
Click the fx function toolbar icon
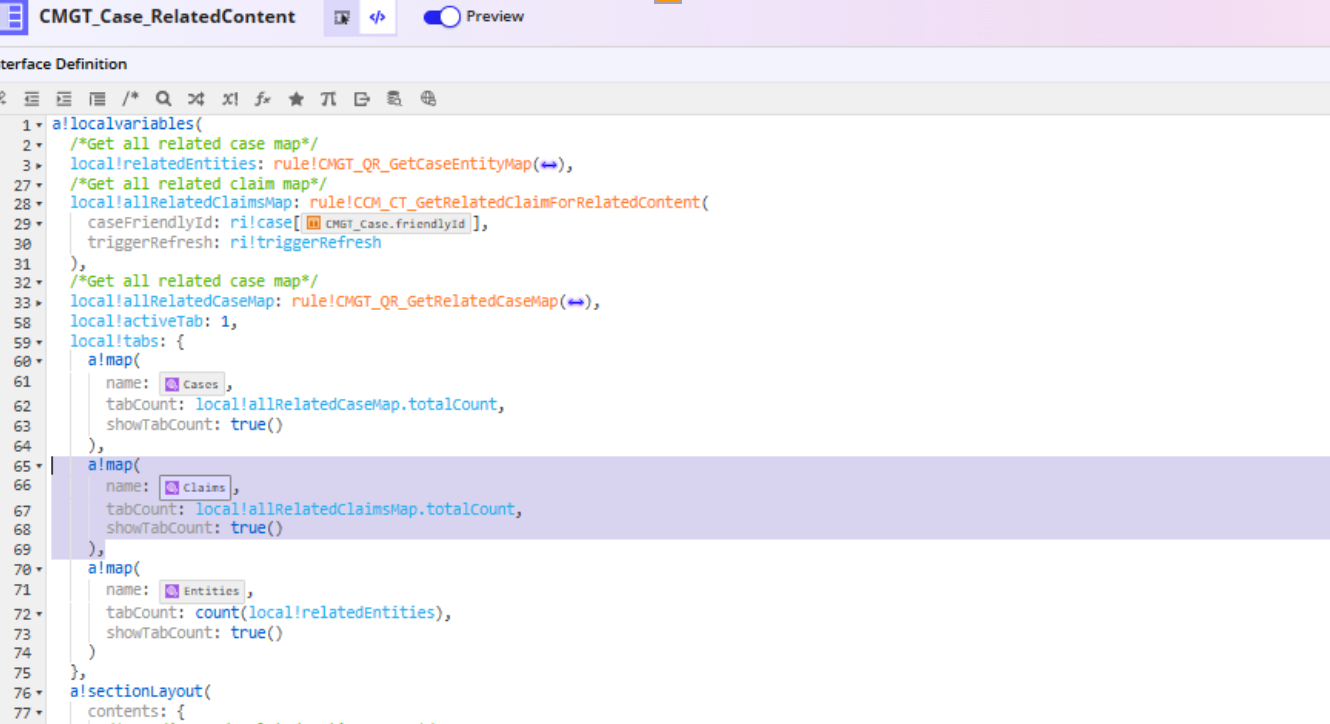point(263,99)
